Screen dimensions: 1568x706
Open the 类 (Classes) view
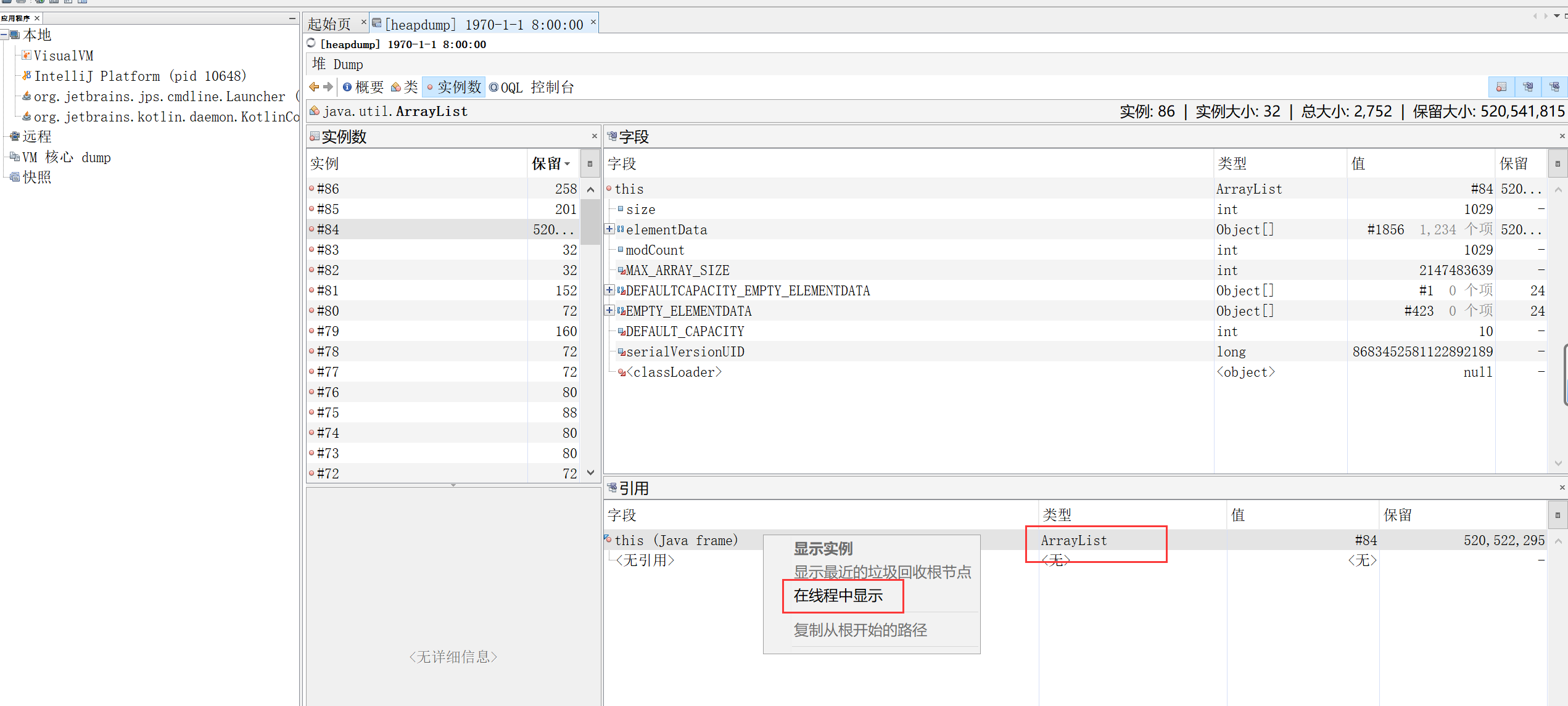point(405,87)
